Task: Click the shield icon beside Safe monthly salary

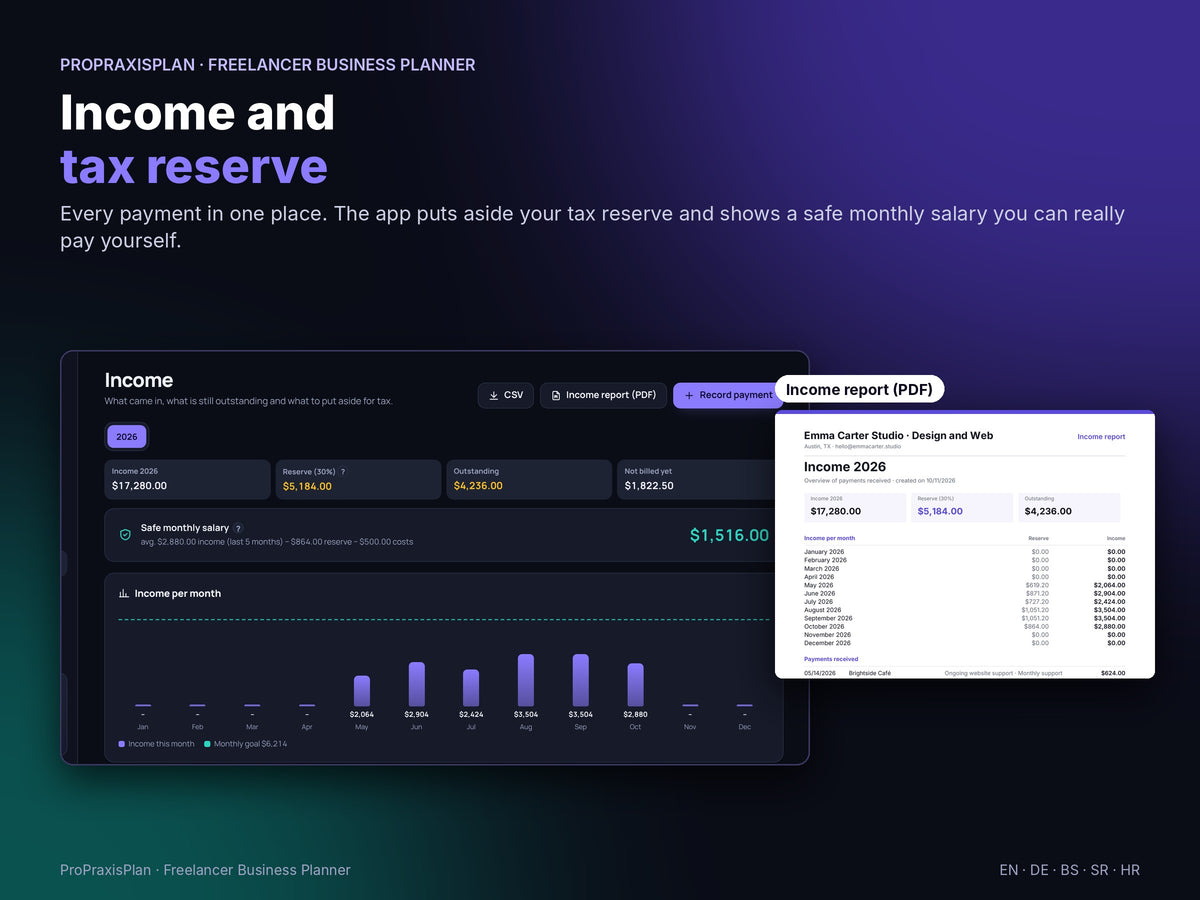Action: [125, 535]
